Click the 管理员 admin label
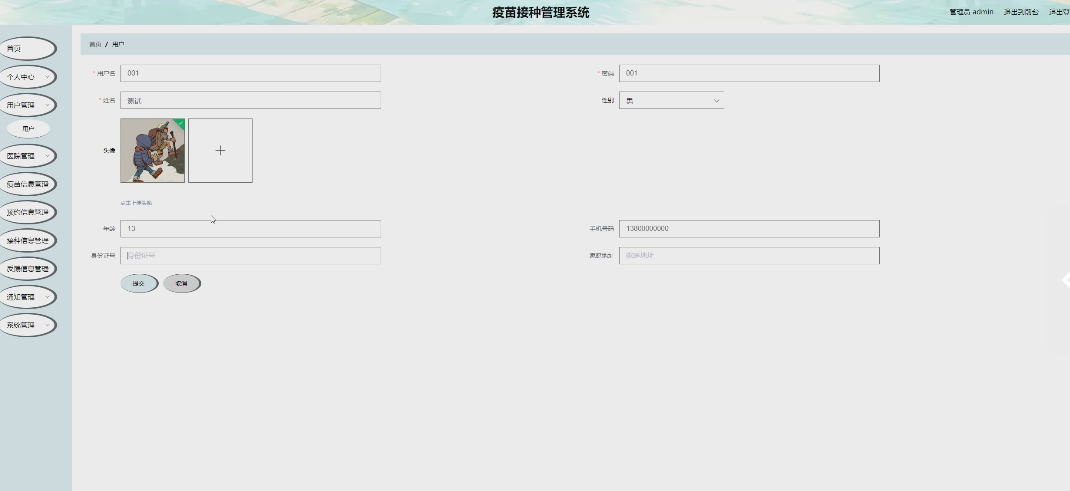This screenshot has height=491, width=1070. (x=971, y=12)
